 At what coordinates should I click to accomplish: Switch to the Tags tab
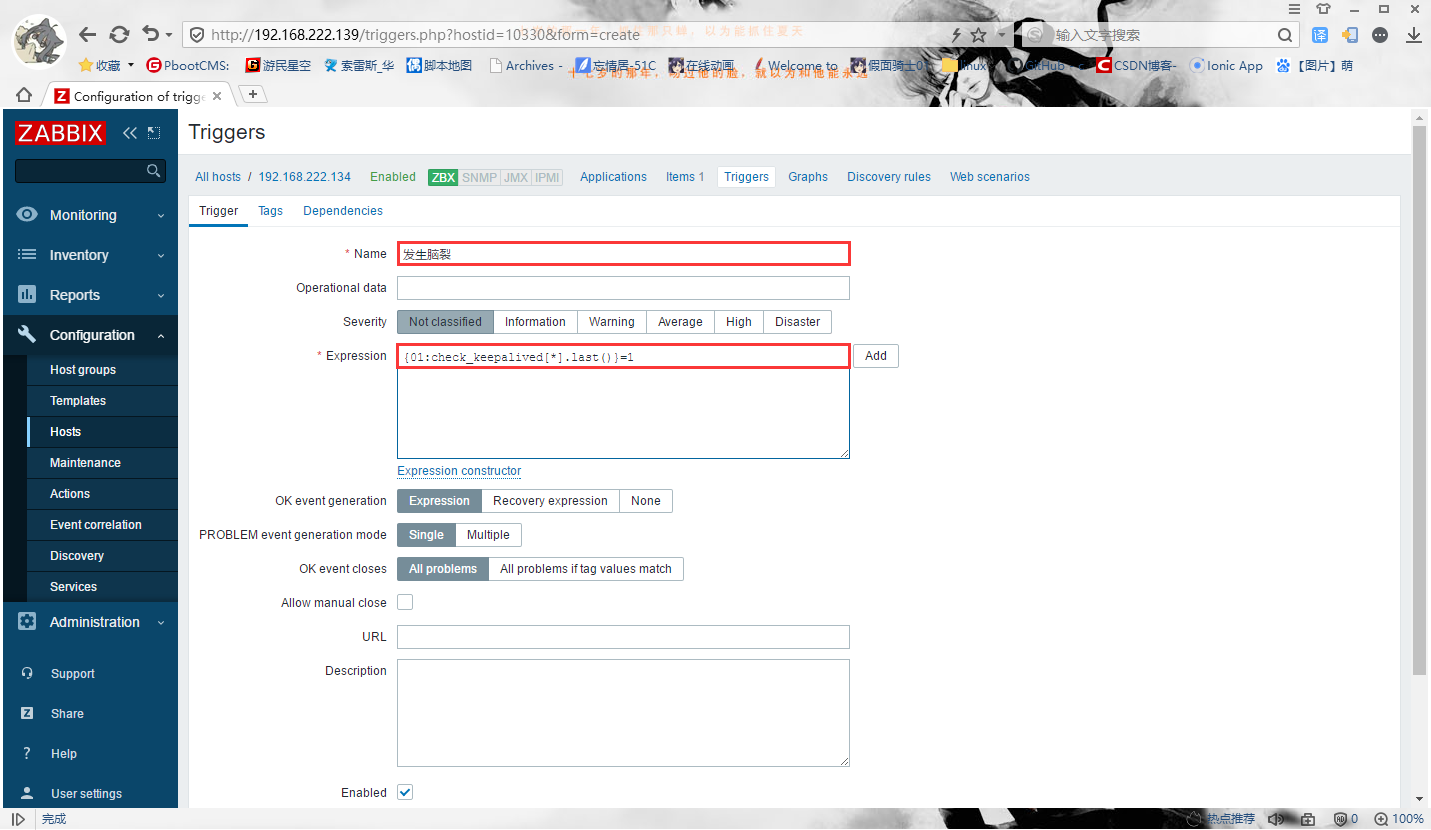point(270,211)
